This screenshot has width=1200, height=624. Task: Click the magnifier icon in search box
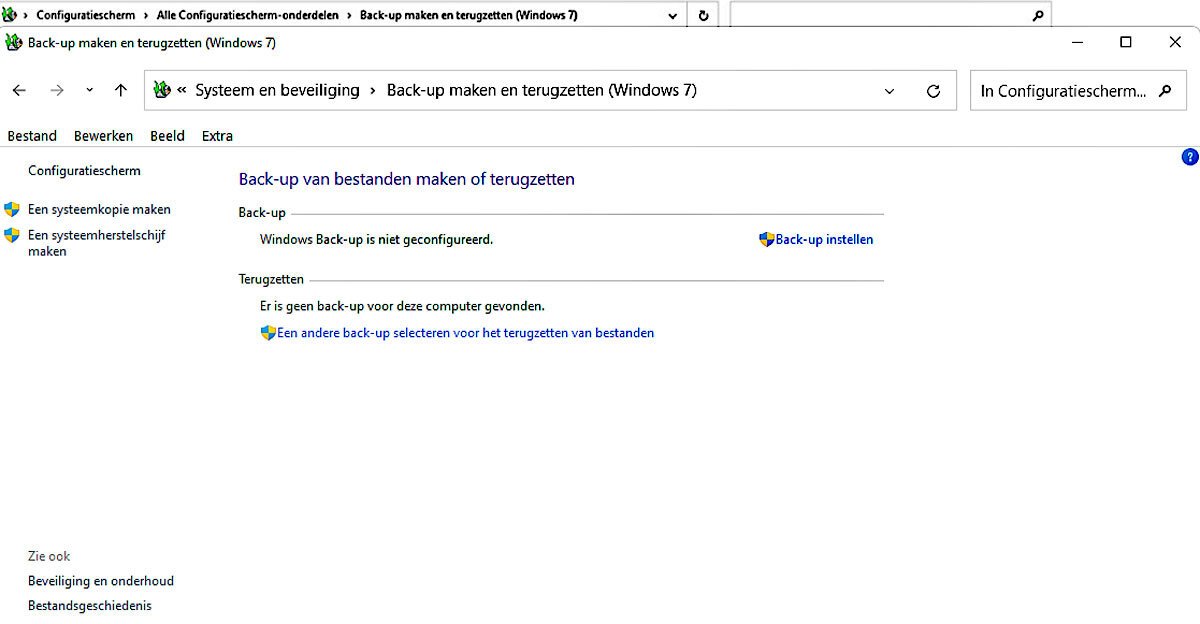pos(1164,90)
